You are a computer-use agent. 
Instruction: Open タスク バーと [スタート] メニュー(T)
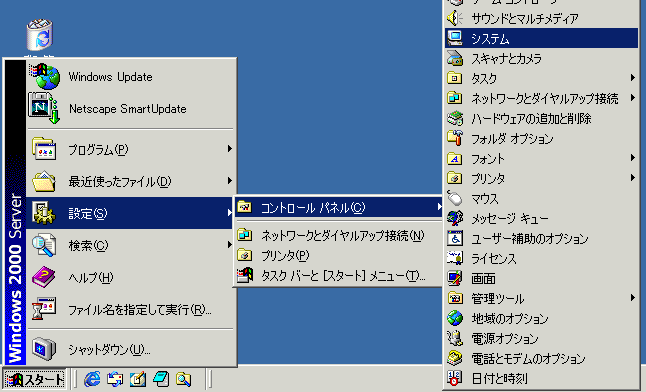338,275
